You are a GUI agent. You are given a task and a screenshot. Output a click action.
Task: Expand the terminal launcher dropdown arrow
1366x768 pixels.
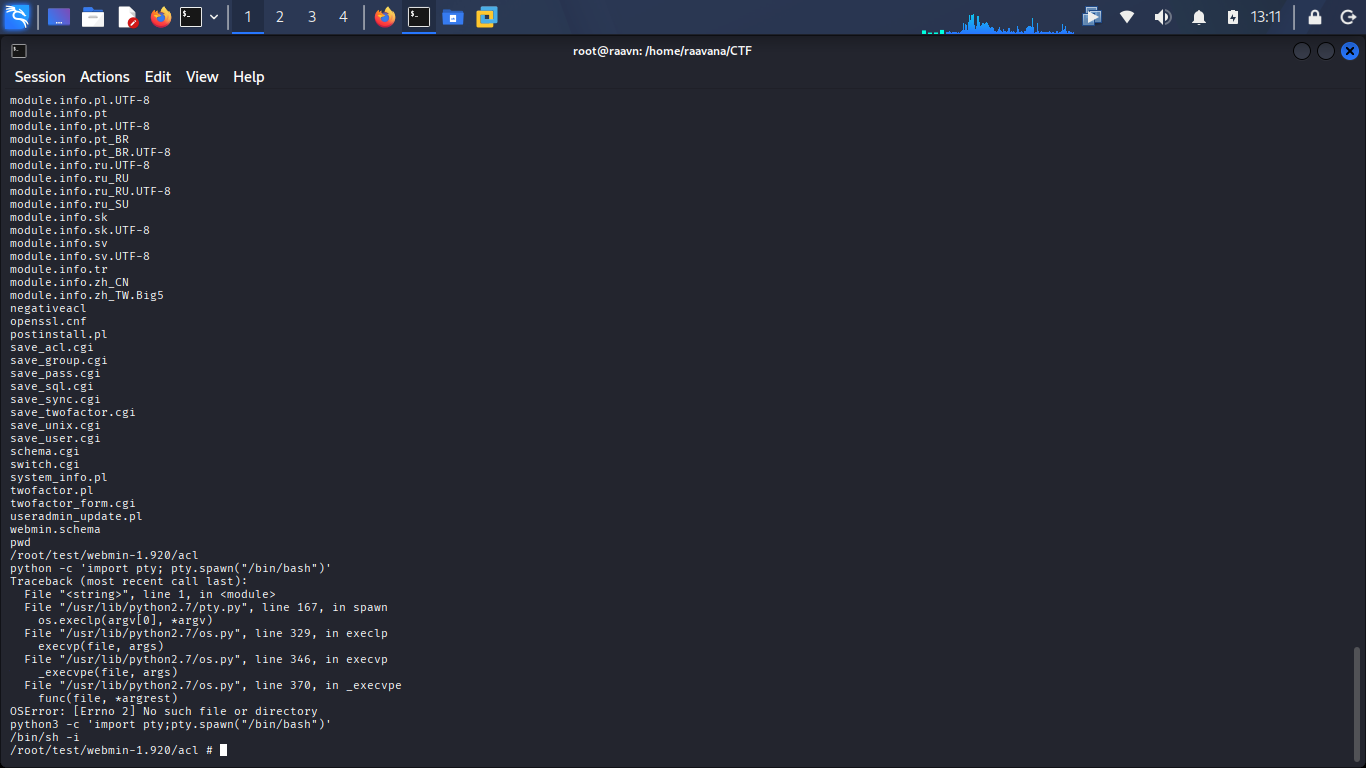point(214,17)
